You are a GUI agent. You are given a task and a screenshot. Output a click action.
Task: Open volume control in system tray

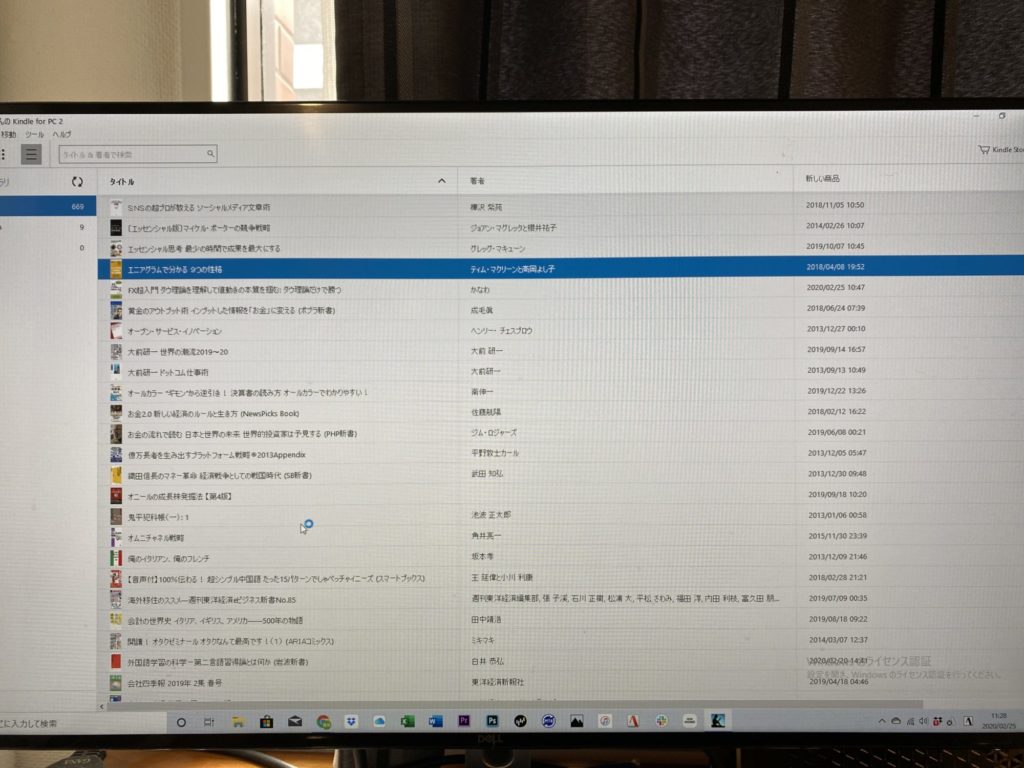923,722
